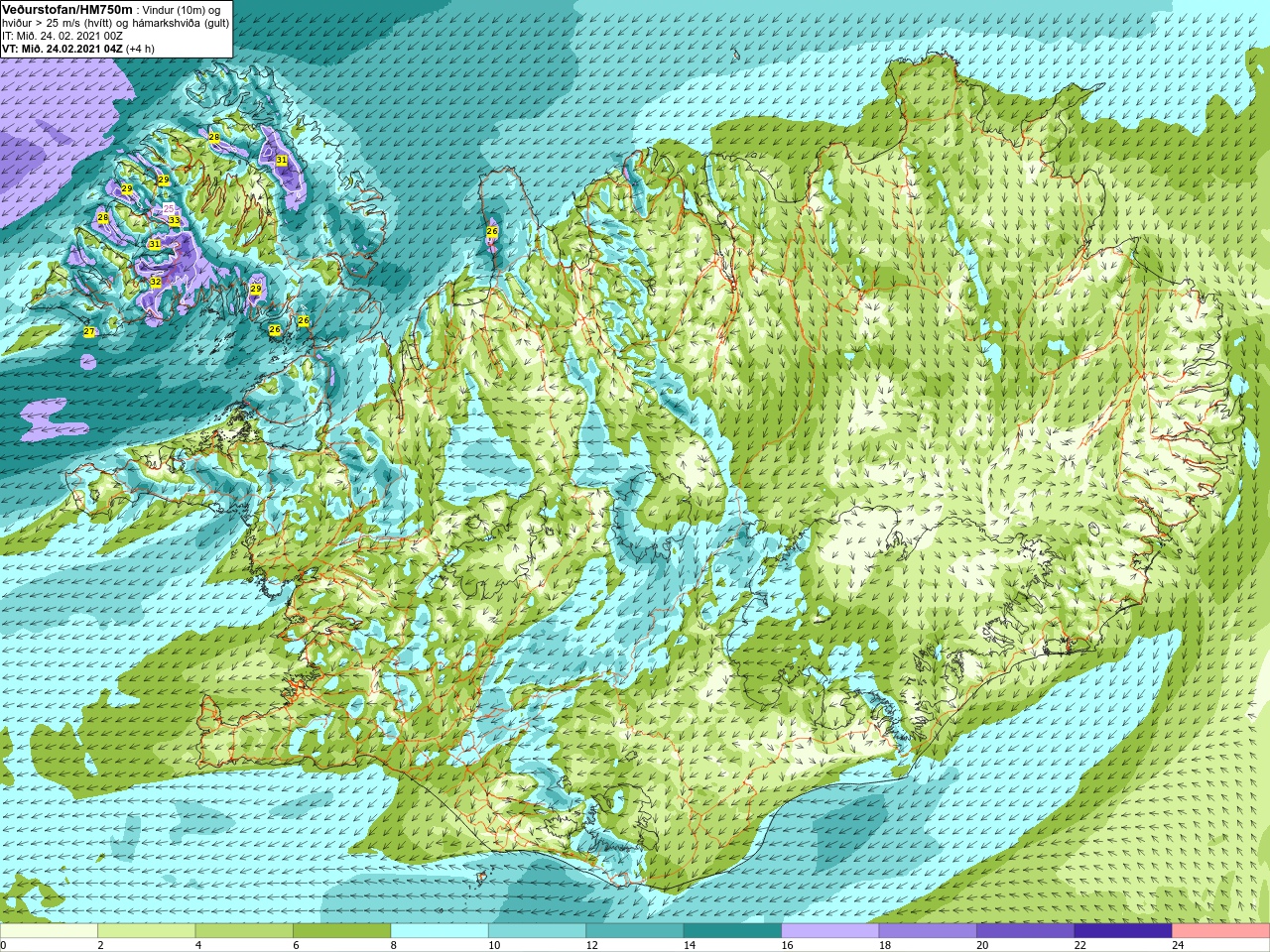Click the yellow gust label 32

click(156, 283)
